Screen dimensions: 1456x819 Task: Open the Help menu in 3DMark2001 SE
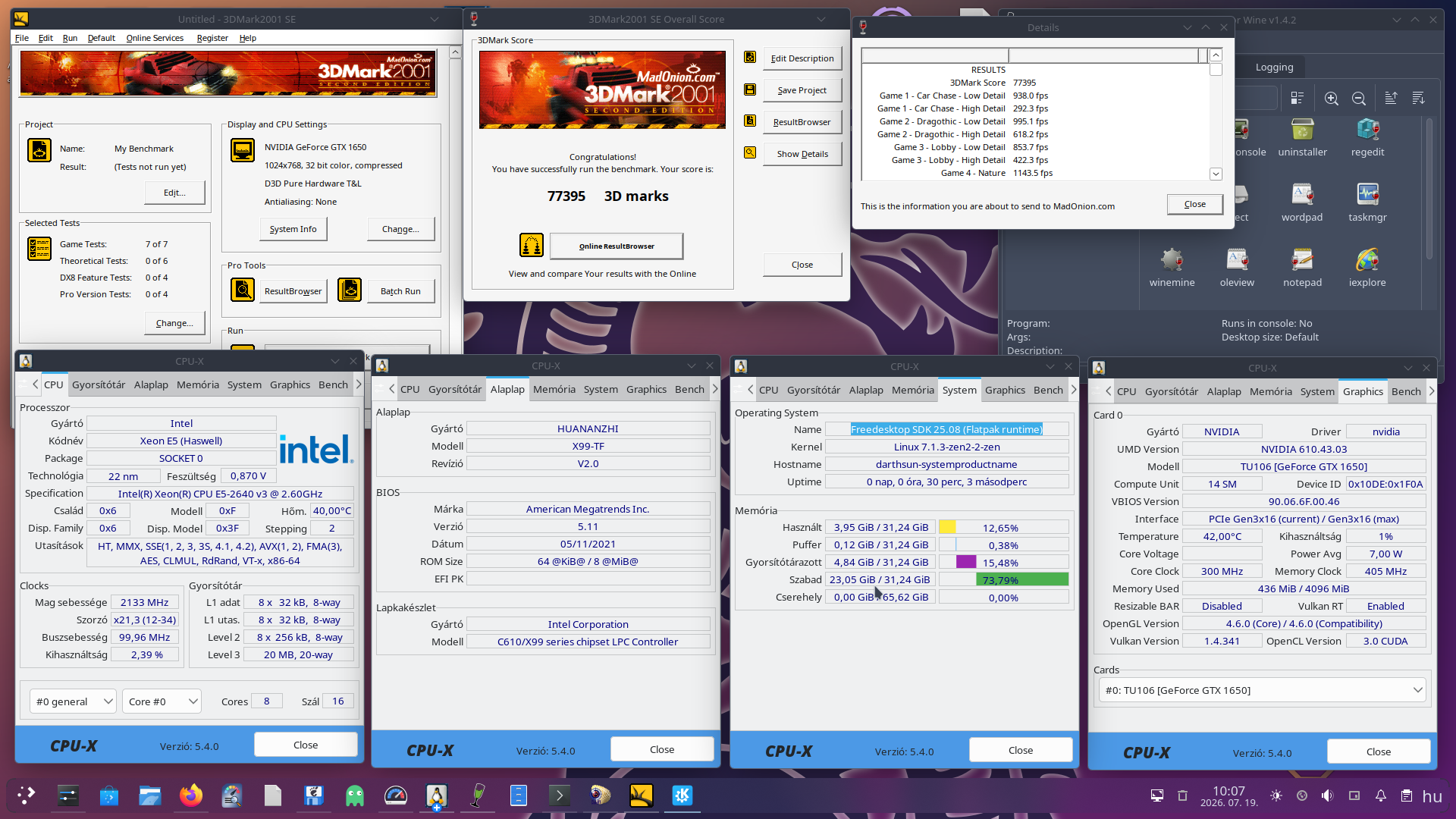tap(248, 38)
